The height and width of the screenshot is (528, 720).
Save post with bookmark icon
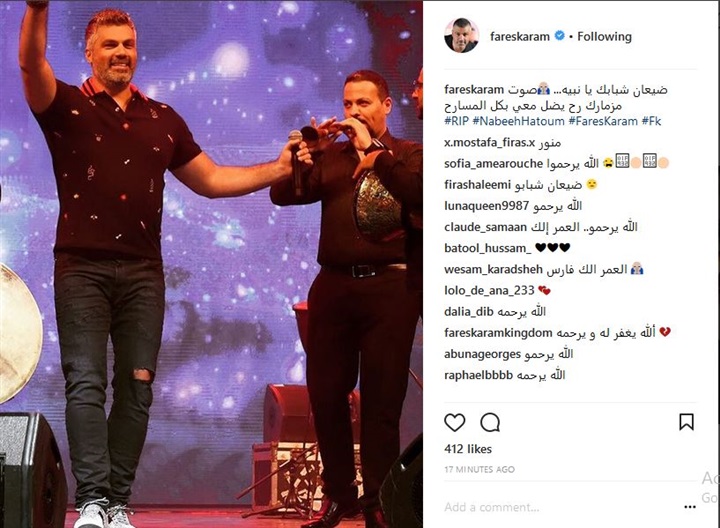686,422
